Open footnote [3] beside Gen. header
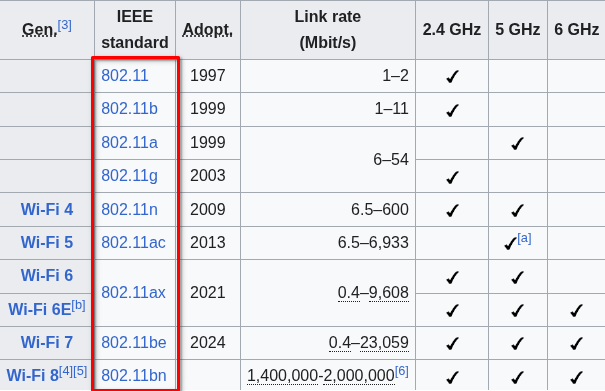 [64, 25]
